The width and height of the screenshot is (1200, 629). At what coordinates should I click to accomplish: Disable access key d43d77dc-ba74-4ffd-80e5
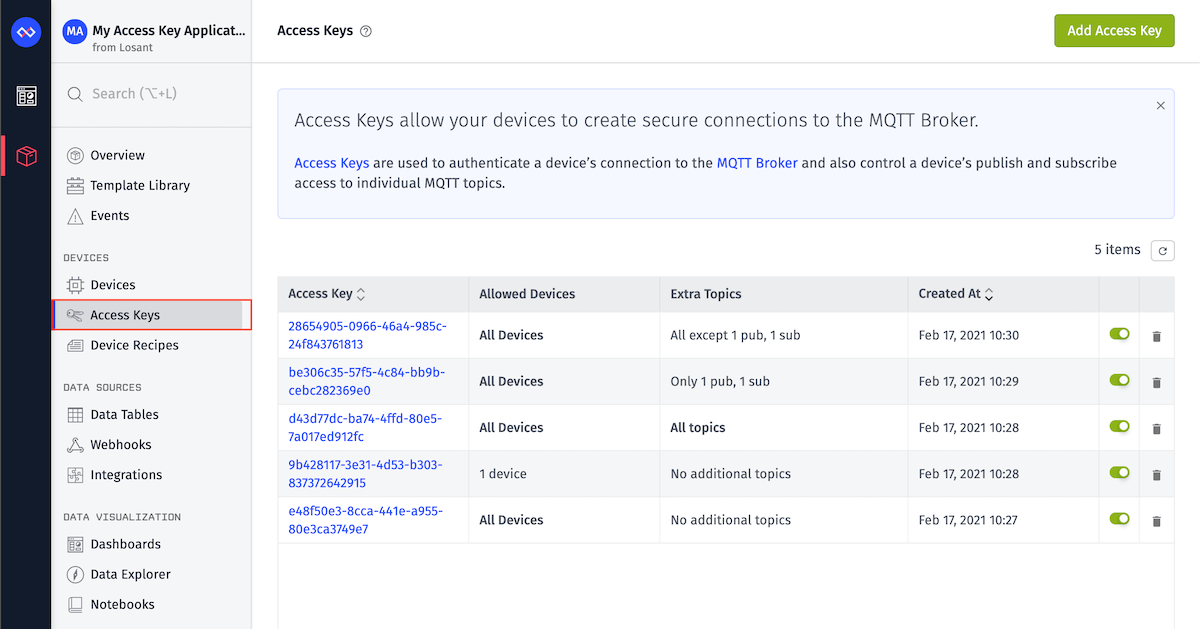1119,426
